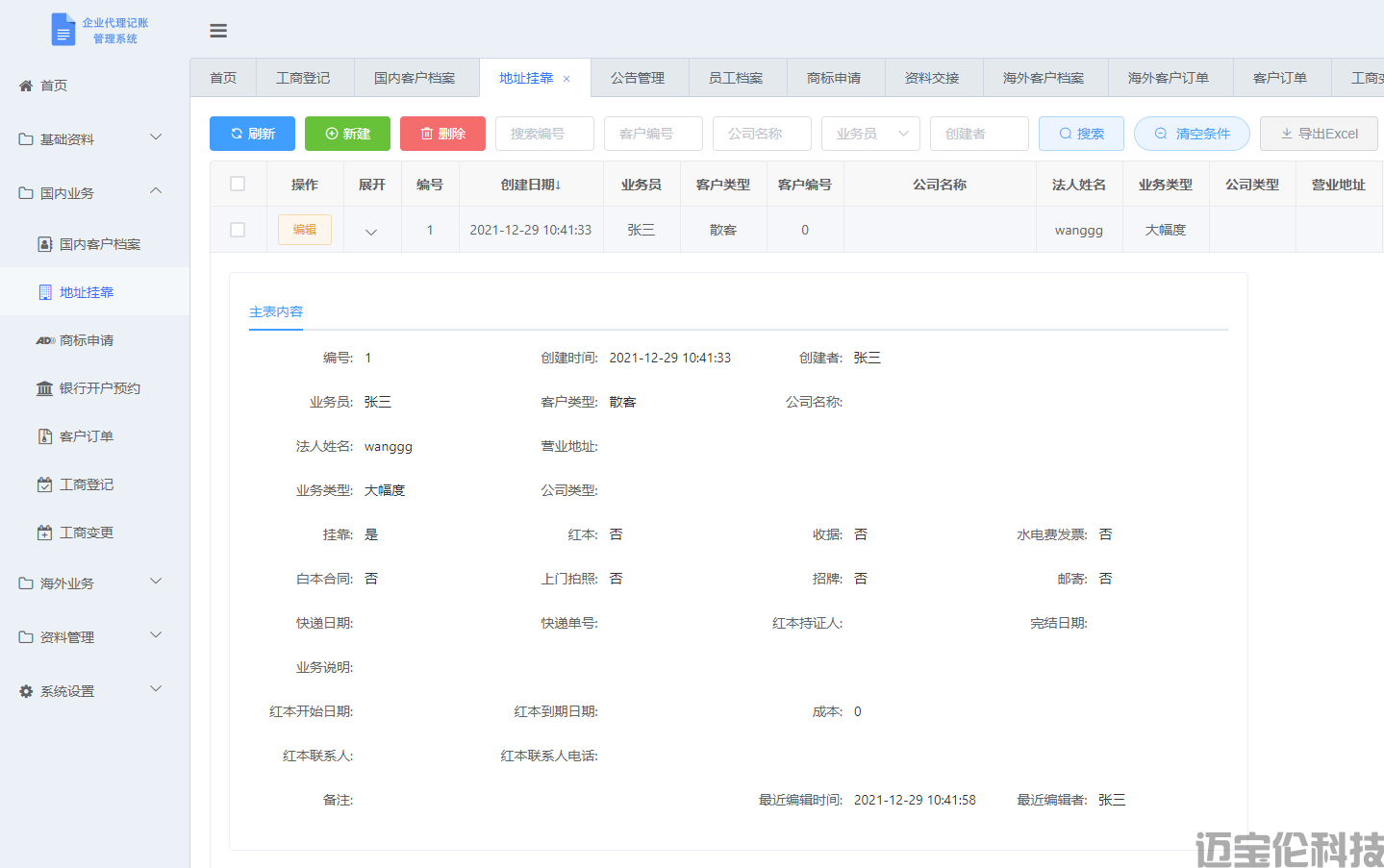Click the 国内客户档案 sidebar icon
Image resolution: width=1384 pixels, height=868 pixels.
pyautogui.click(x=45, y=244)
